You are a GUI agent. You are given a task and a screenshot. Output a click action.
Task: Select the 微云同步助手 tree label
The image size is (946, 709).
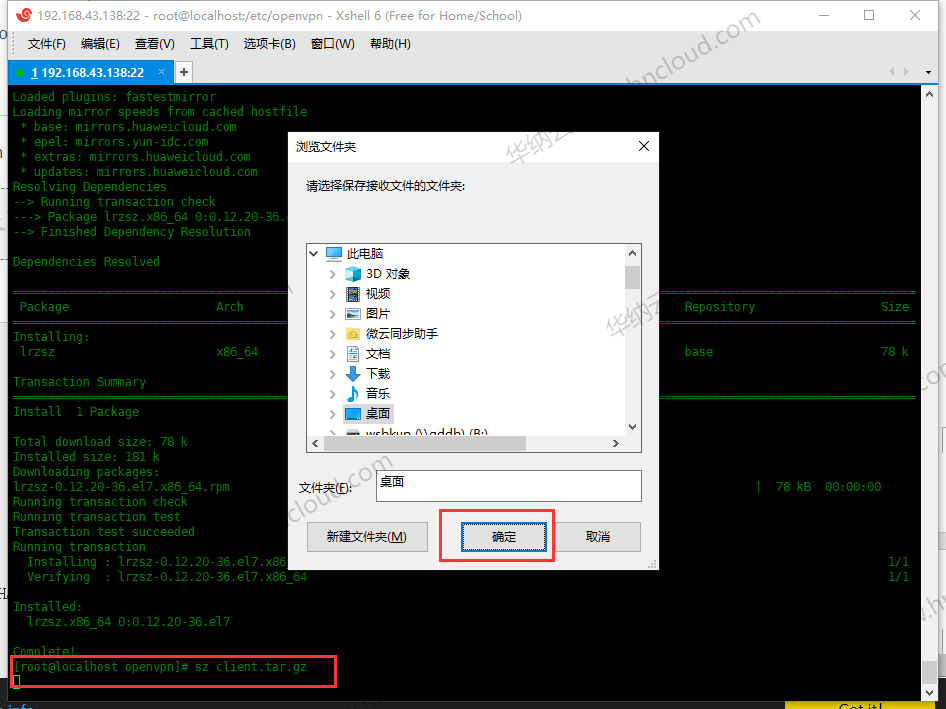pos(402,334)
